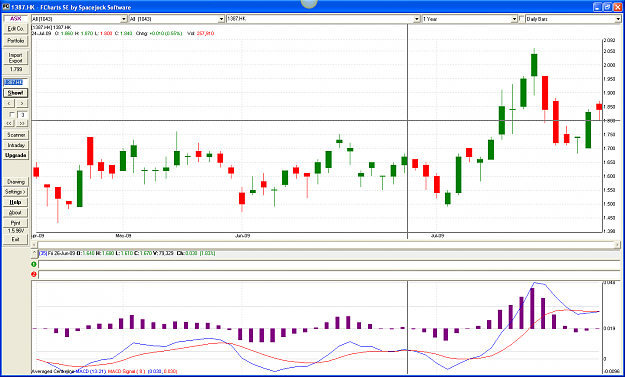Viewport: 625px width, 377px height.
Task: Click the Intraday button
Action: [16, 145]
